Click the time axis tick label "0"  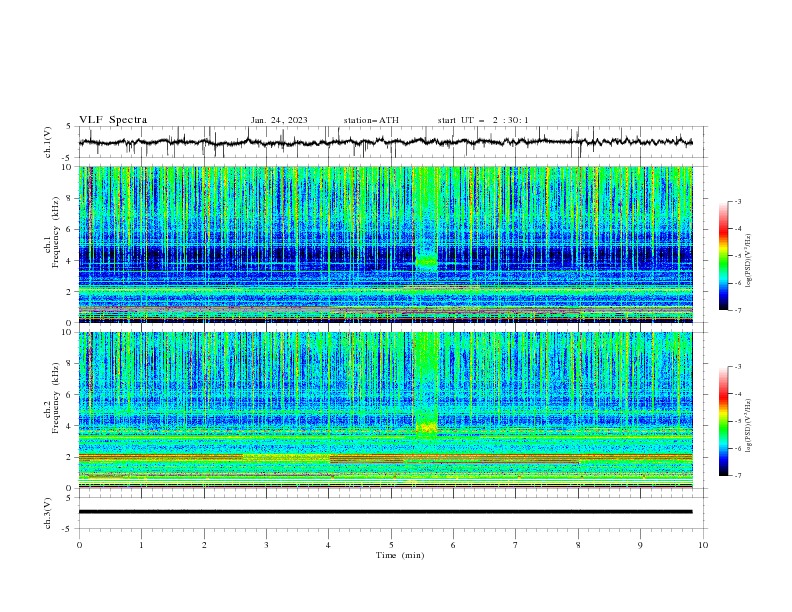(79, 545)
